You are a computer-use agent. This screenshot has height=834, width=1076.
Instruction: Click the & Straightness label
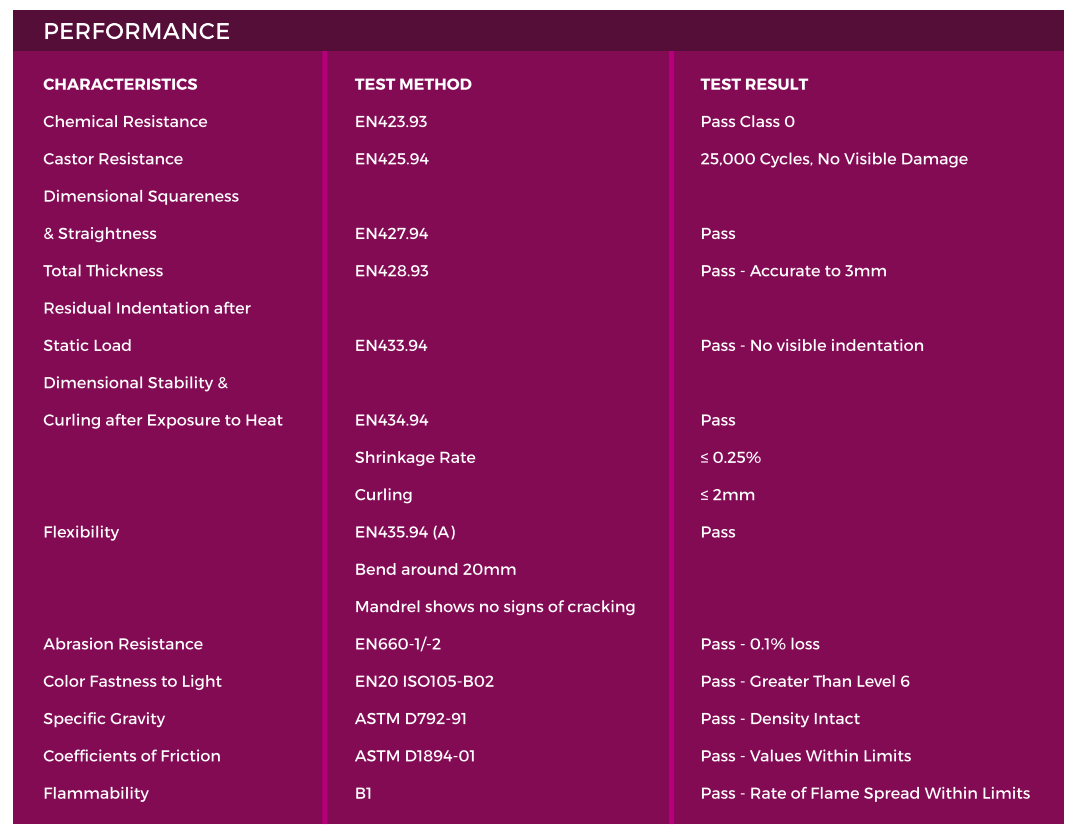pyautogui.click(x=100, y=233)
